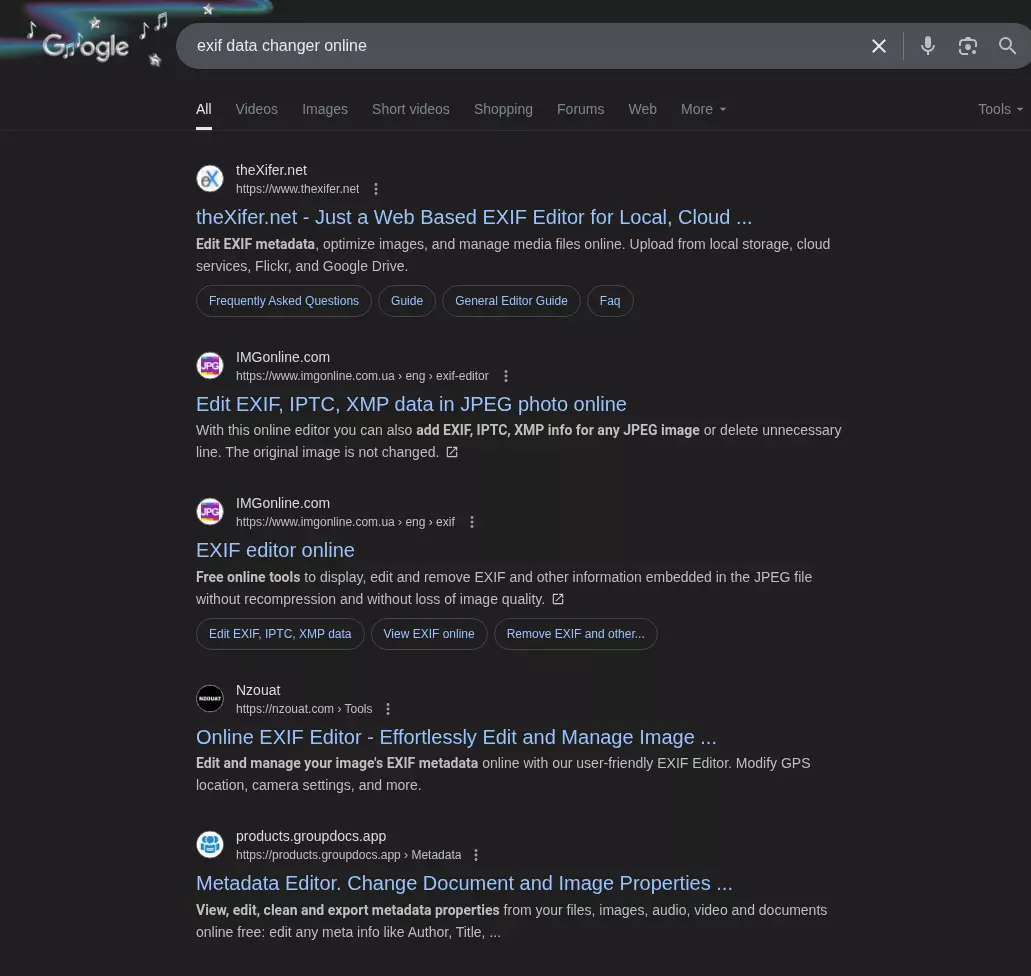This screenshot has height=976, width=1031.
Task: Switch to the Videos tab
Action: pyautogui.click(x=256, y=109)
